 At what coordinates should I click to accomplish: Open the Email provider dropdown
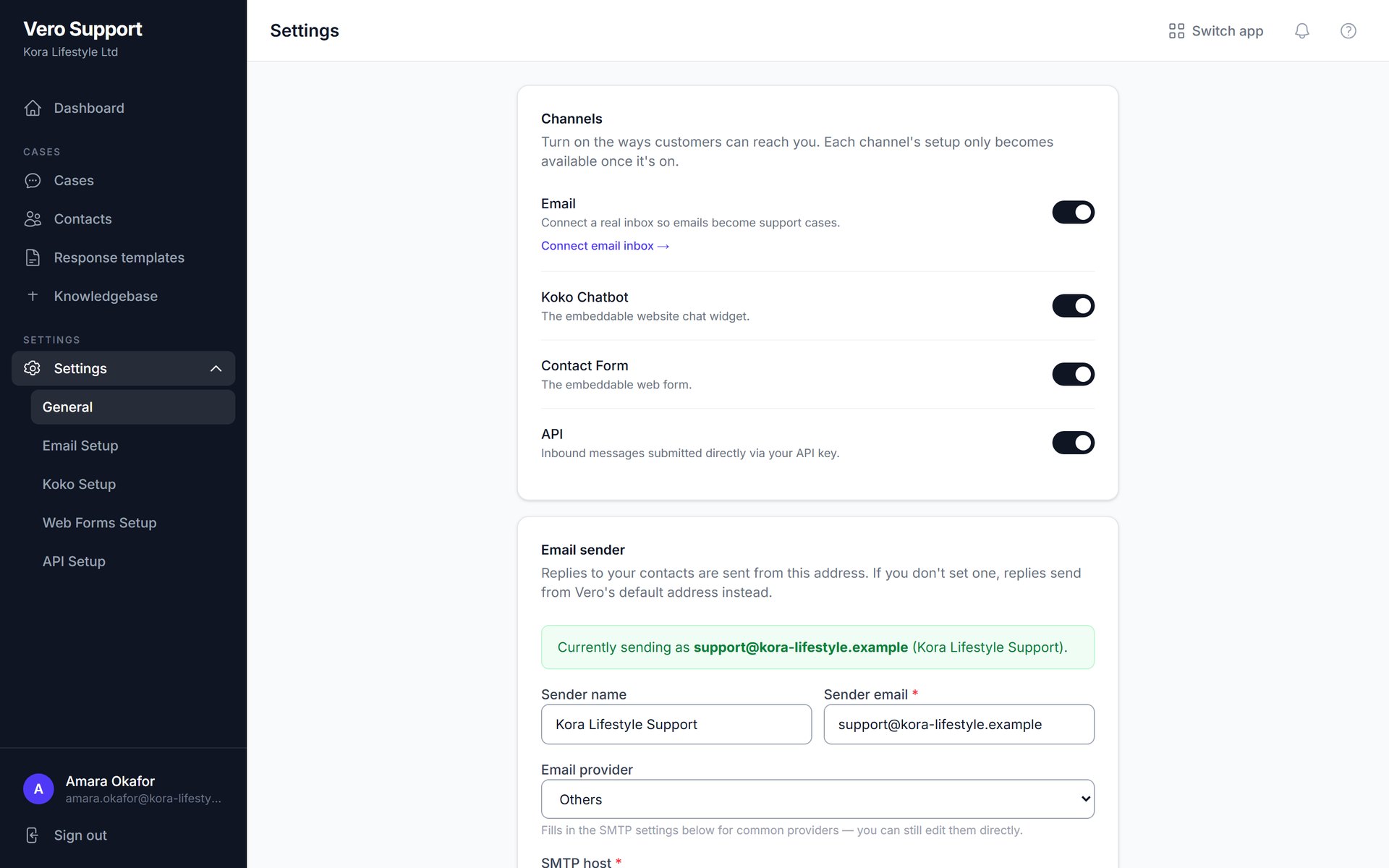point(817,799)
